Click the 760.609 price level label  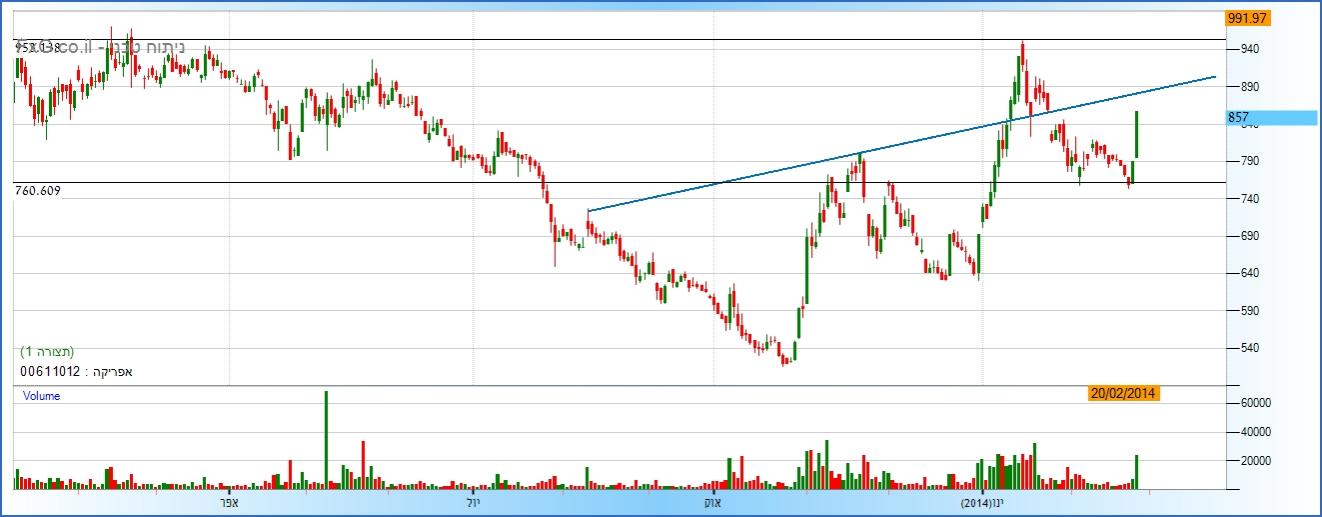point(39,190)
